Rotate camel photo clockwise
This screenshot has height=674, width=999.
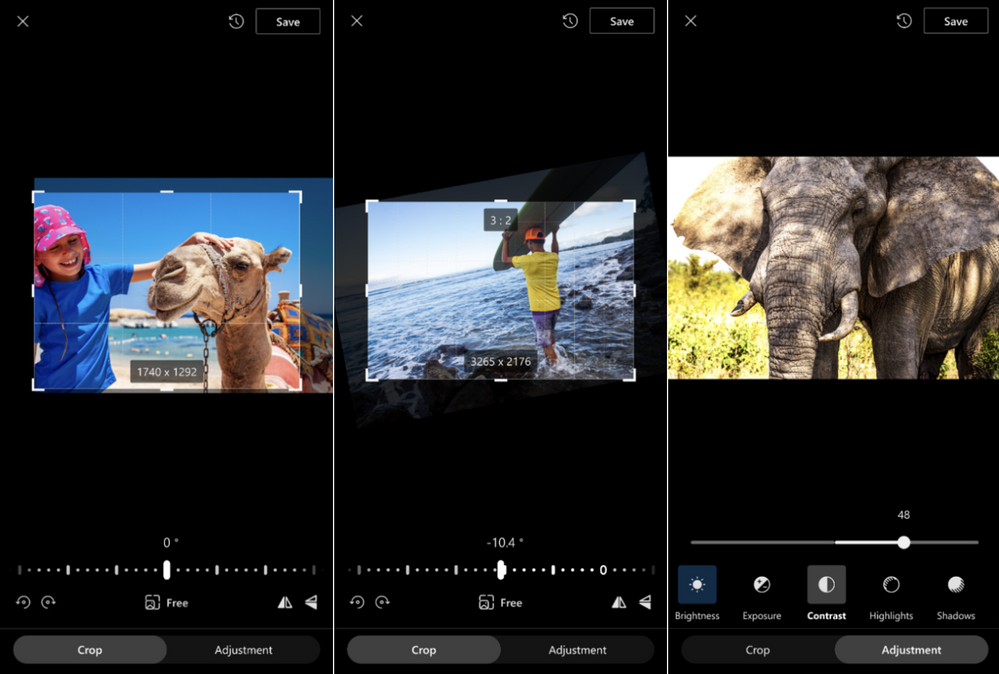pos(48,602)
